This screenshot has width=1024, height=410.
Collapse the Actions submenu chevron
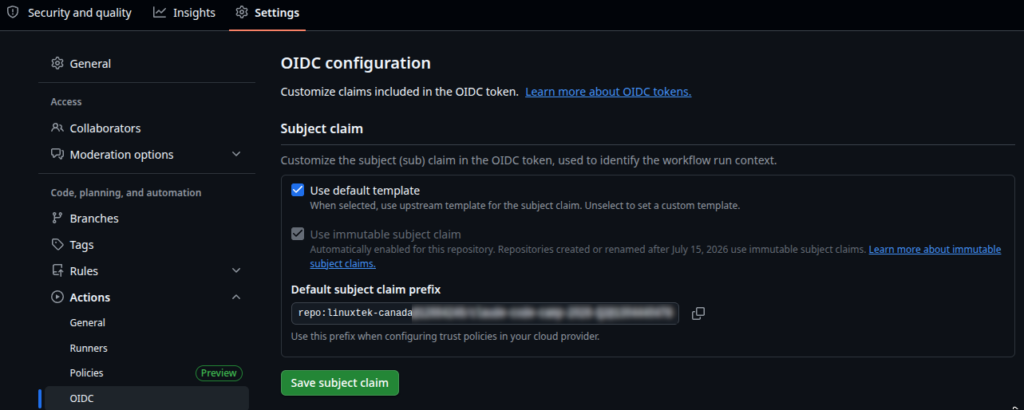pos(236,297)
